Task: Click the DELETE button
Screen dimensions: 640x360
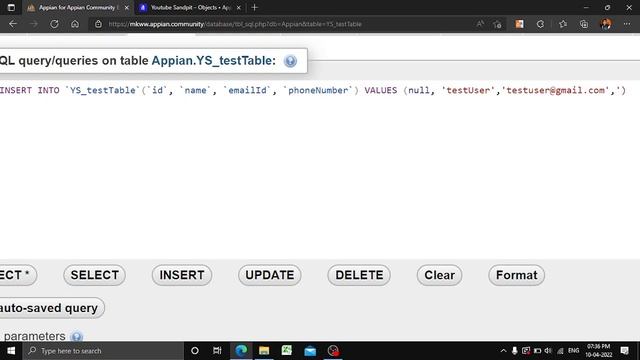Action: 359,275
